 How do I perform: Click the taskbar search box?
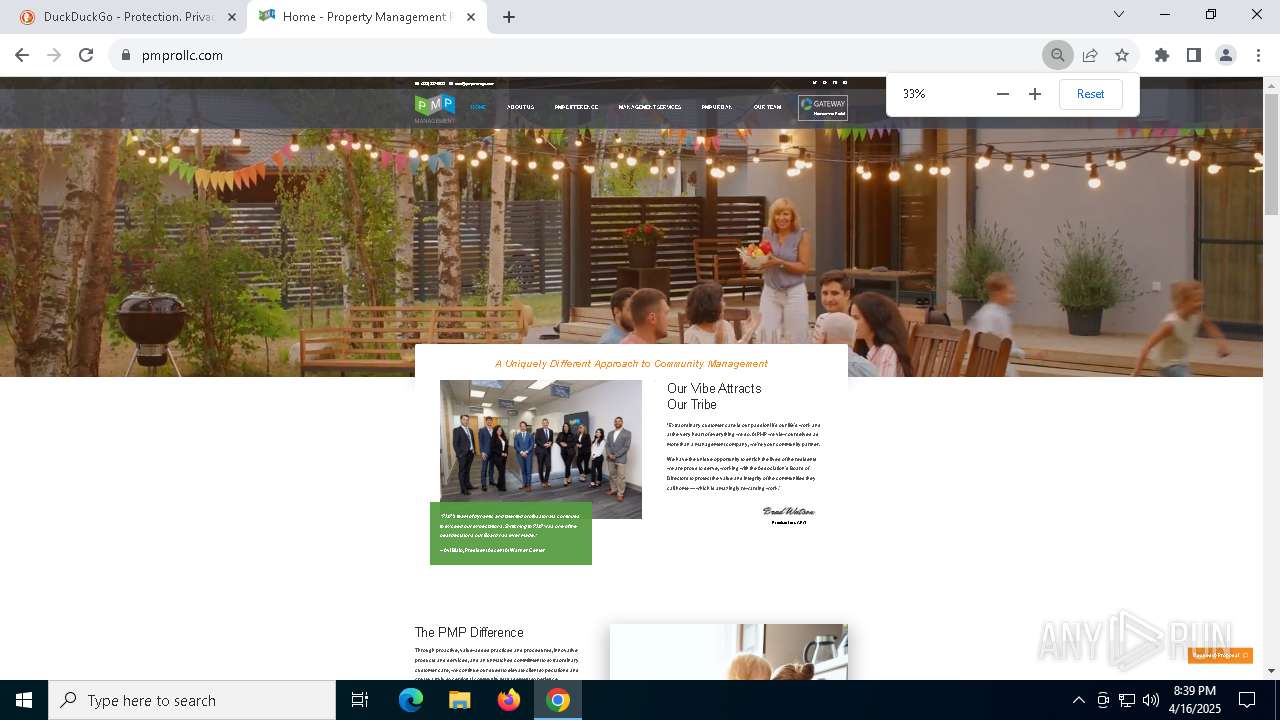(192, 700)
